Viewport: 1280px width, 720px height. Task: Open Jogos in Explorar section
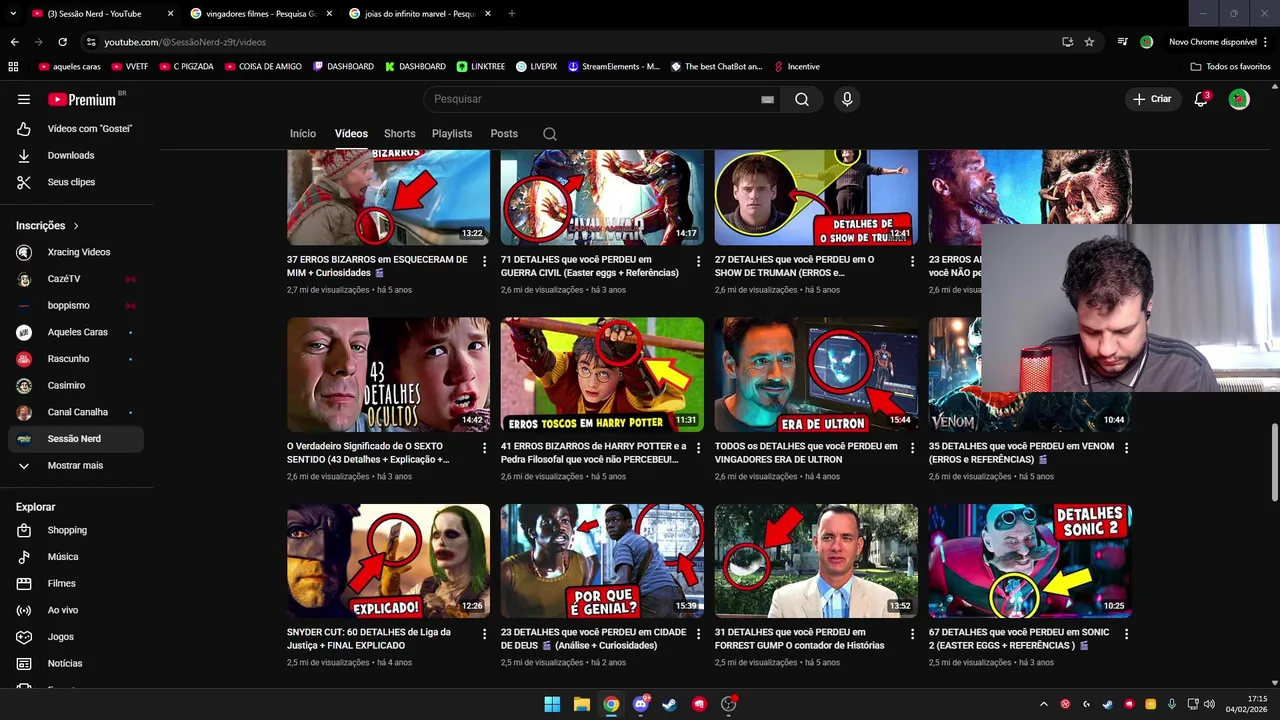(76, 637)
